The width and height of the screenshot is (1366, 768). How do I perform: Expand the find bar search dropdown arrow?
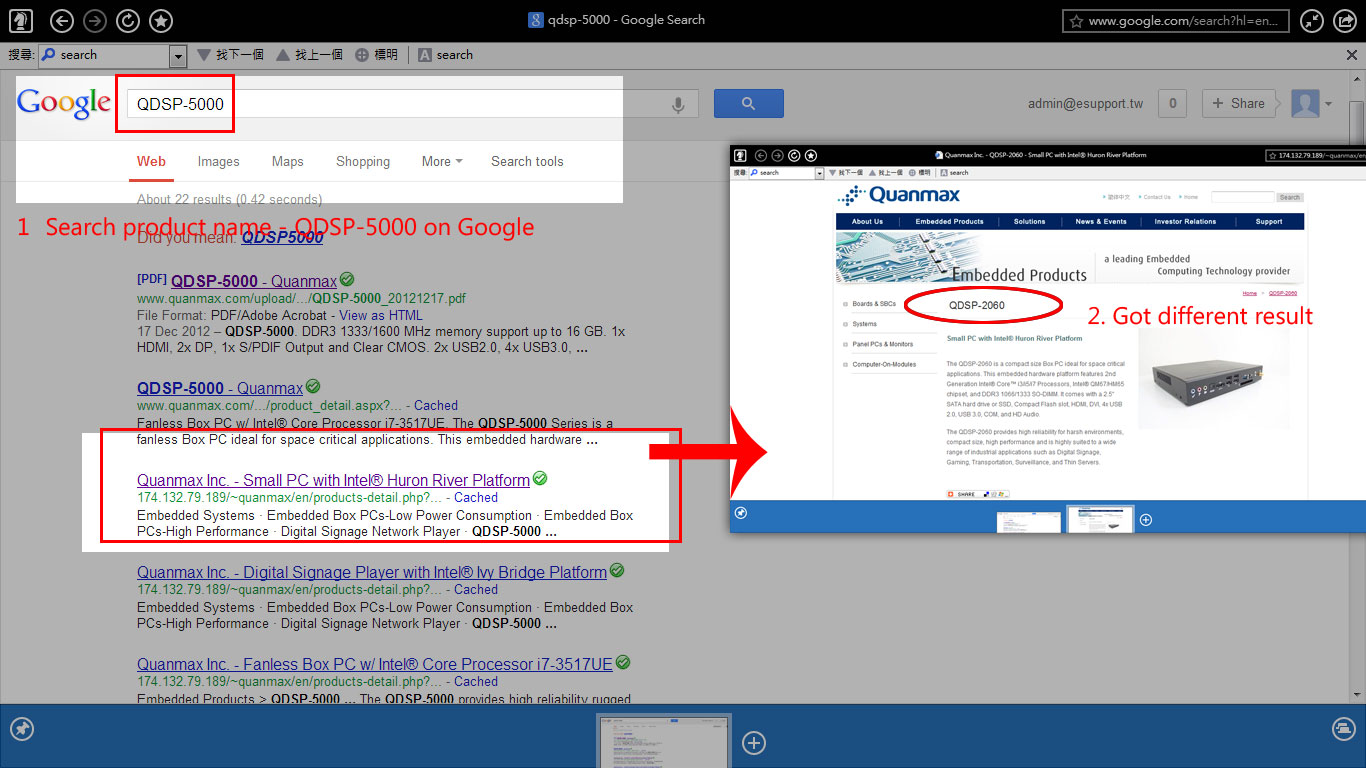178,56
